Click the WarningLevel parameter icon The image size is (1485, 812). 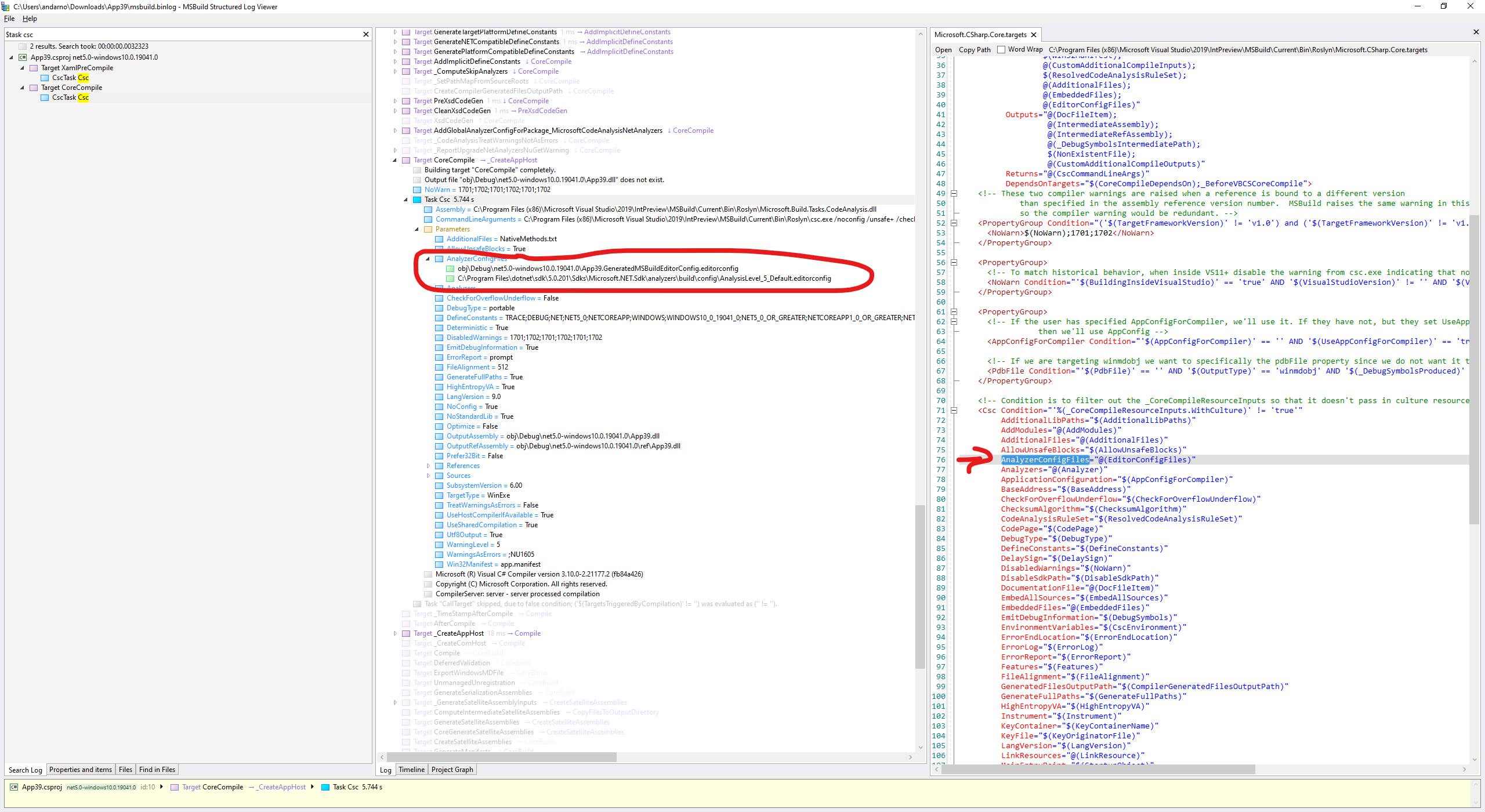(x=439, y=545)
